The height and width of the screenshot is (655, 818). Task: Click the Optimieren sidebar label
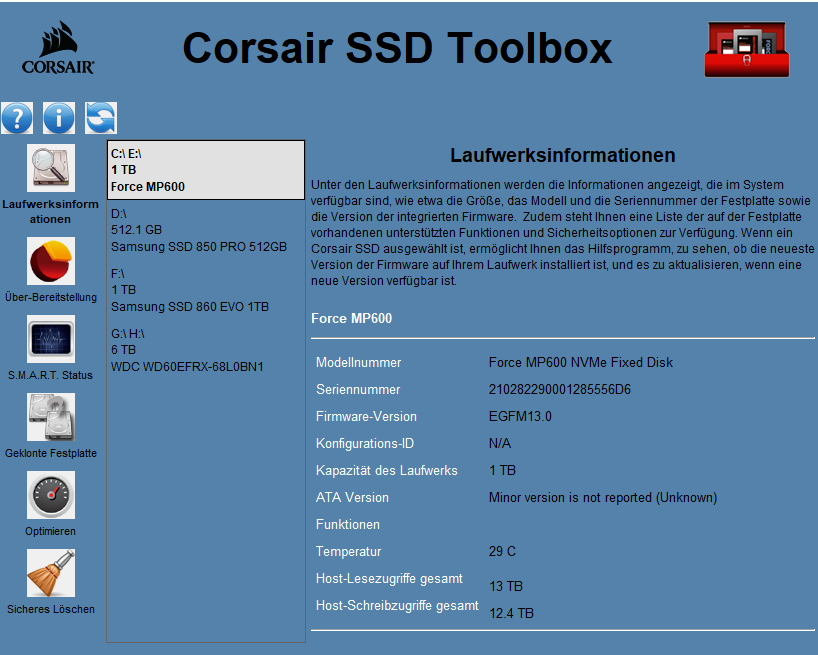[51, 531]
